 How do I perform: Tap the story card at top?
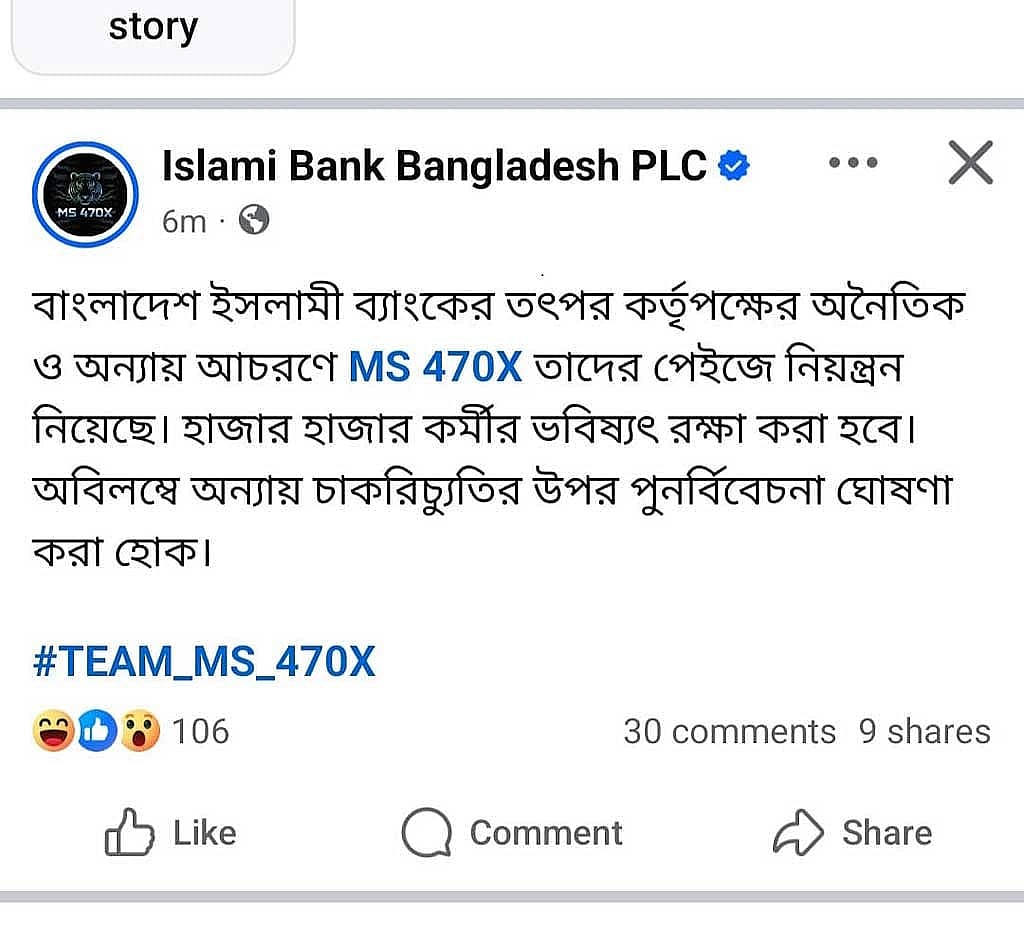[153, 36]
